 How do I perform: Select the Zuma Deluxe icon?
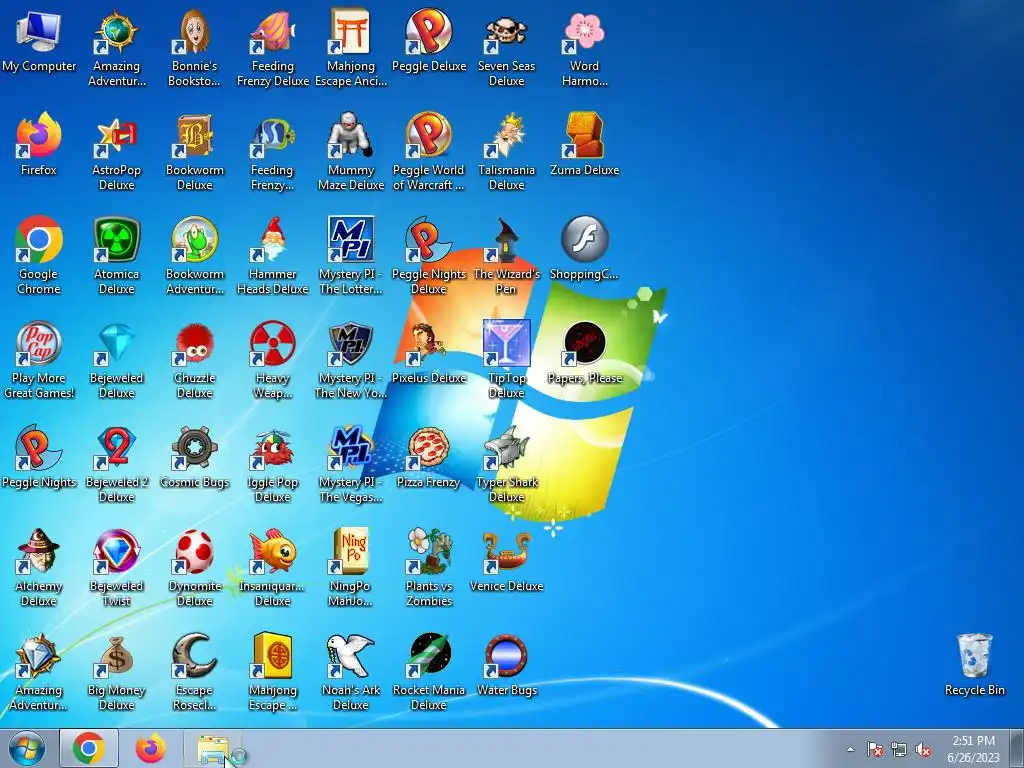584,145
